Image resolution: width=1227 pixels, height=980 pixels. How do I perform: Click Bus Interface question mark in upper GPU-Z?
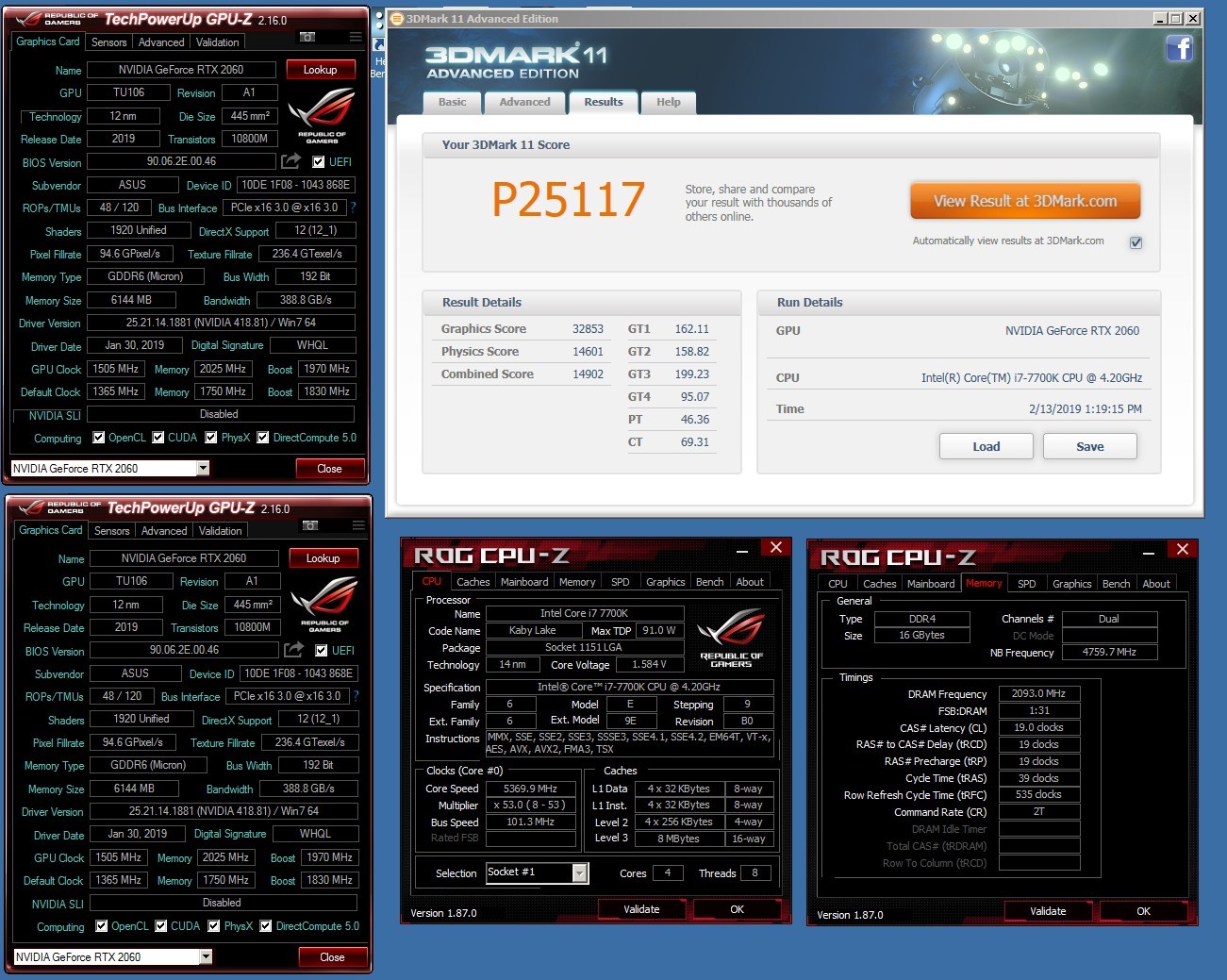tap(354, 208)
